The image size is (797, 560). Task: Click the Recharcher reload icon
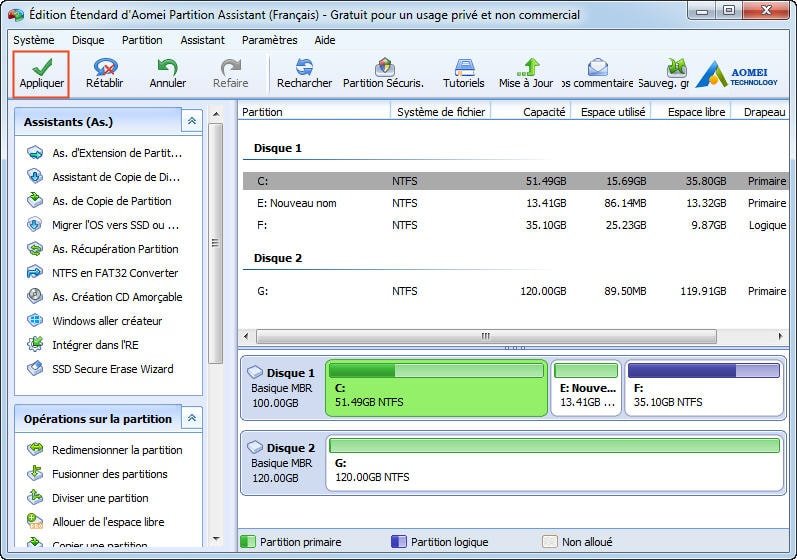click(x=304, y=67)
